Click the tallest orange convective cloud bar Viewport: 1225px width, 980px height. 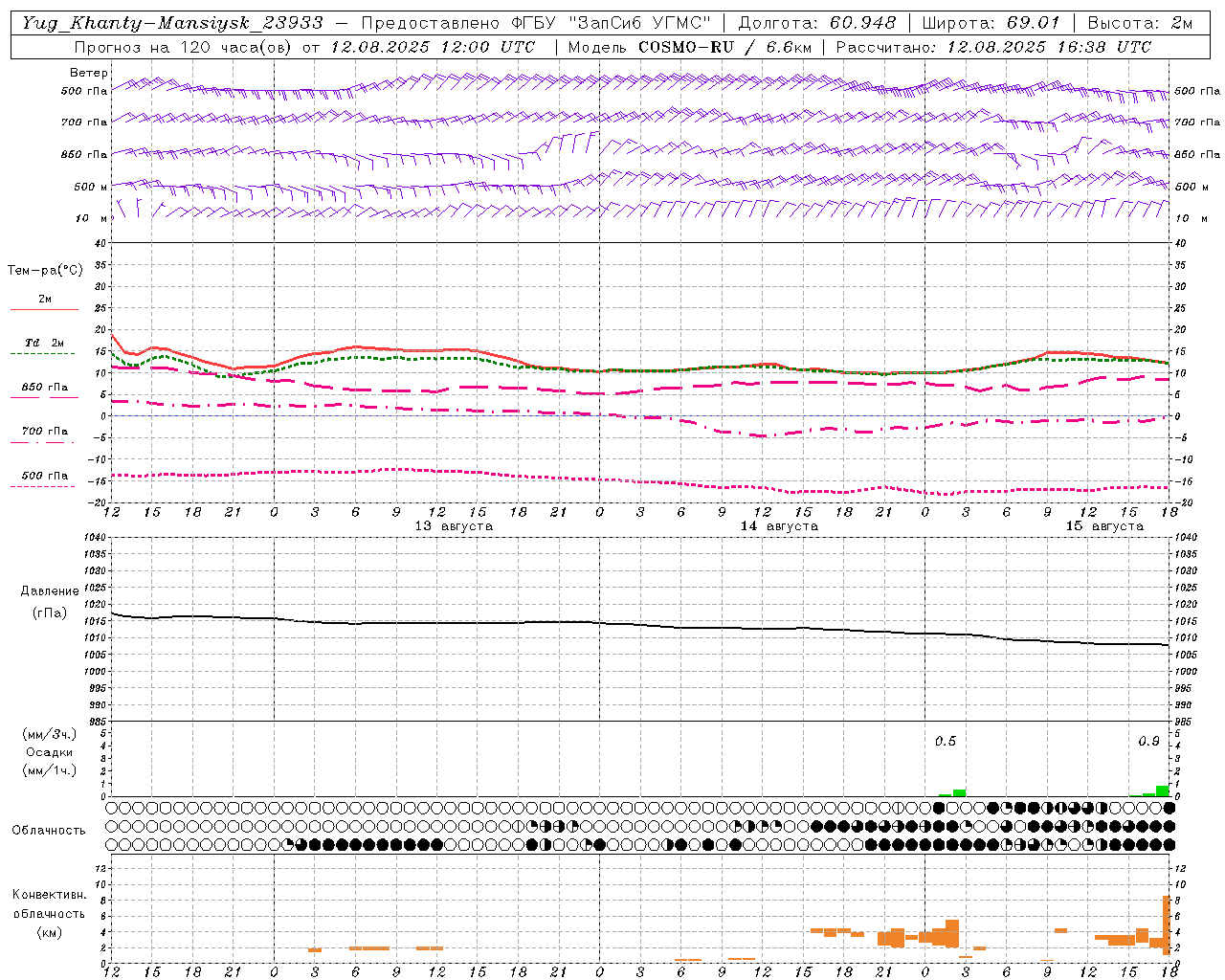coord(1167,925)
